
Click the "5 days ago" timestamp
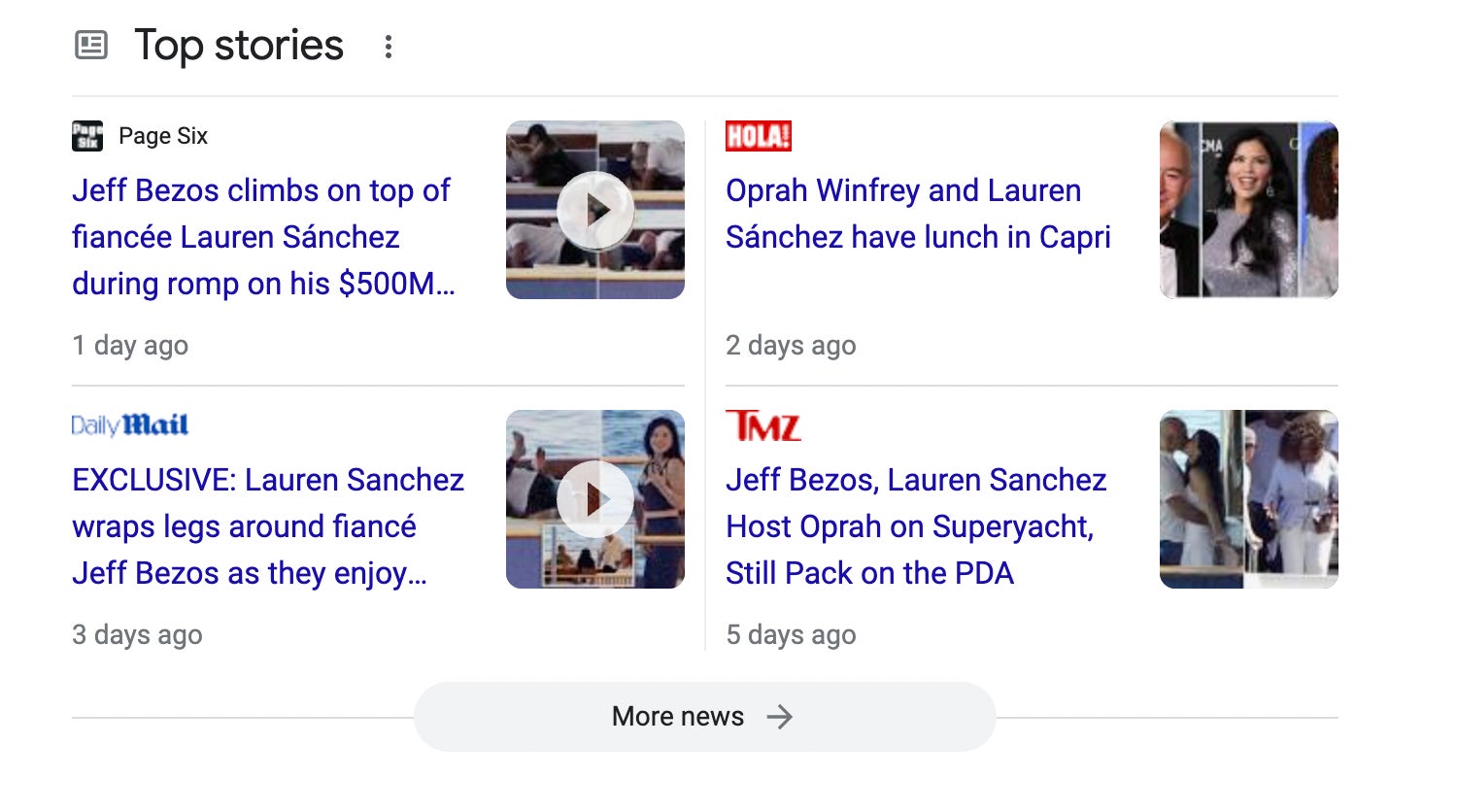[x=791, y=635]
